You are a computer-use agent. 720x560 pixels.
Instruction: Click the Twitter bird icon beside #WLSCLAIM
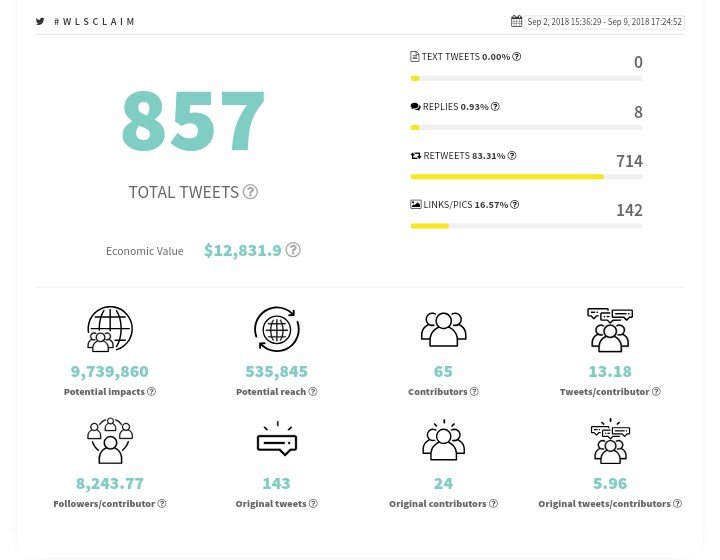(x=40, y=21)
